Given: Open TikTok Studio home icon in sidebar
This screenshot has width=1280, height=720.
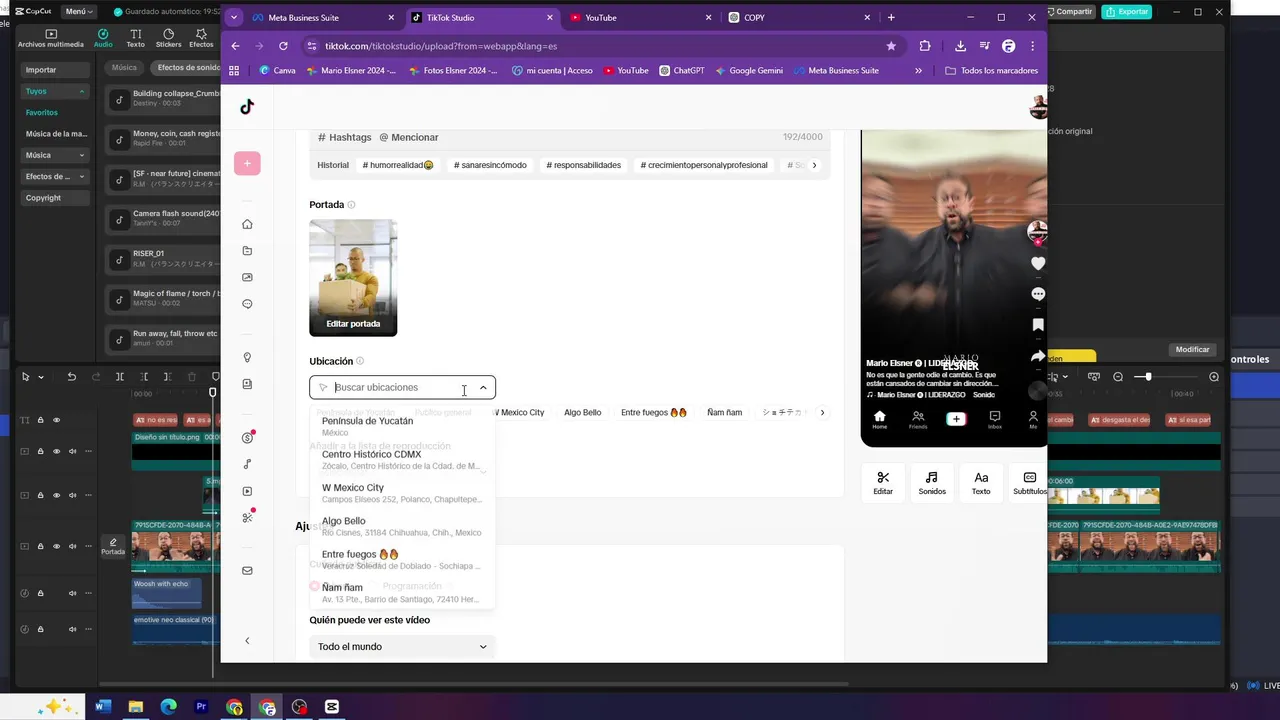Looking at the screenshot, I should (247, 224).
